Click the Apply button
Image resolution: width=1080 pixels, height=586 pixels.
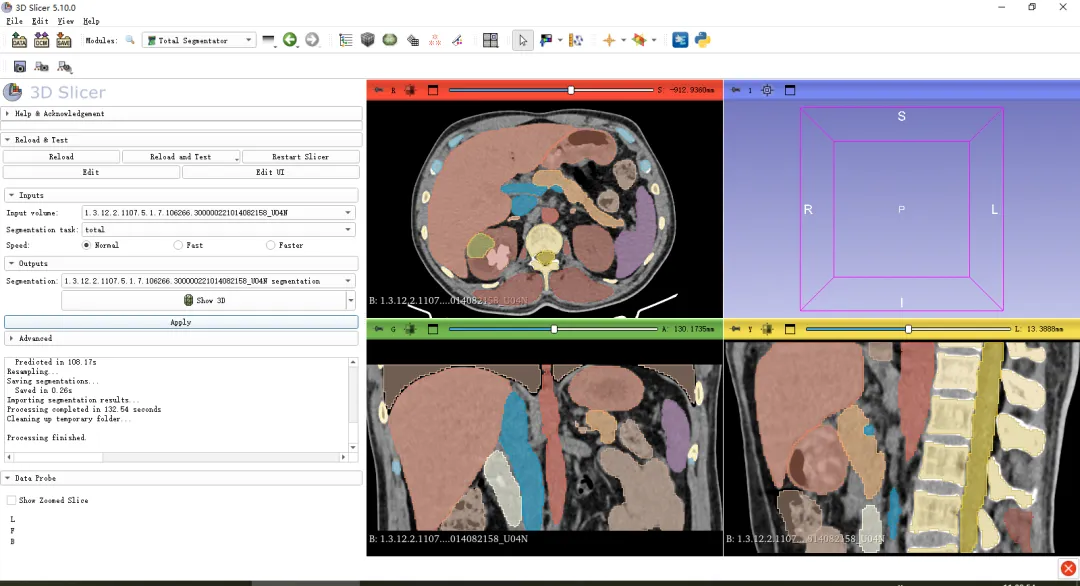click(x=180, y=322)
